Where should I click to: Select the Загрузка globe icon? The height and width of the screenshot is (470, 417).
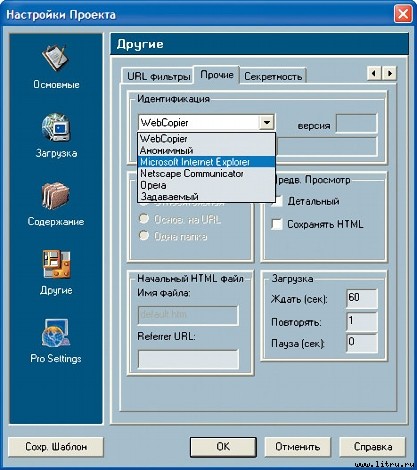tap(56, 128)
